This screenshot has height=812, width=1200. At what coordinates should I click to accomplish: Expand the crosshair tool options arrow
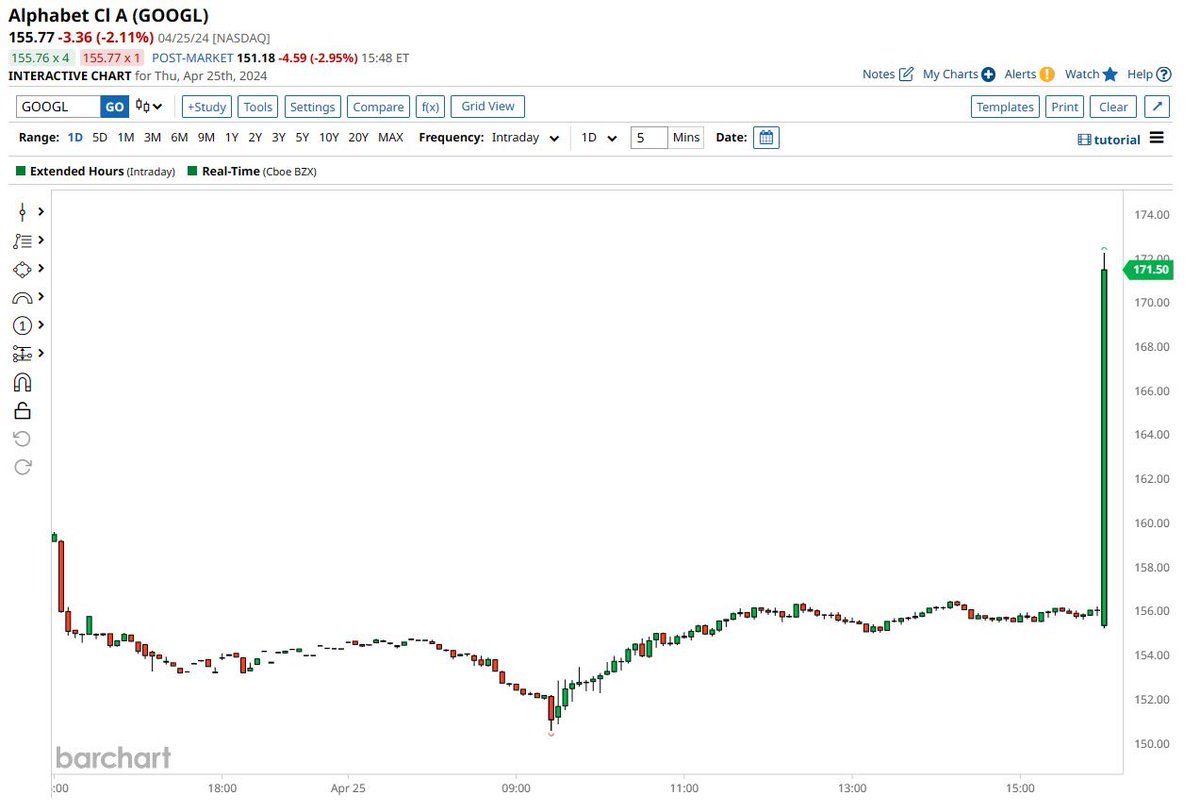click(x=41, y=212)
